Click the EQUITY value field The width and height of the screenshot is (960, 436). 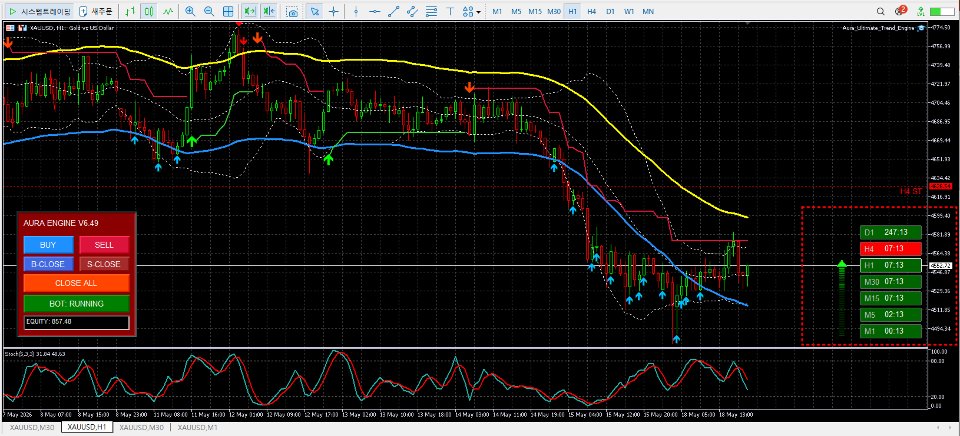pos(77,321)
